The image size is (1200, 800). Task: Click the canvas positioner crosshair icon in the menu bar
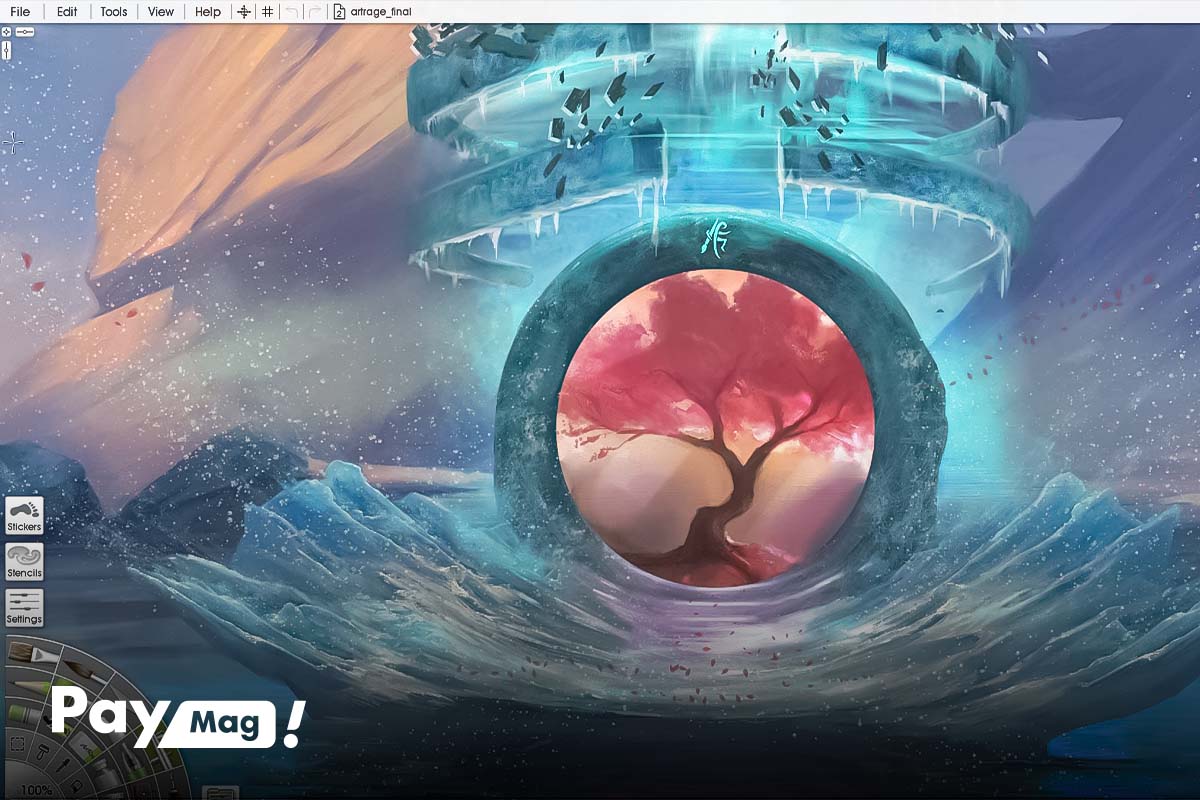pos(243,12)
